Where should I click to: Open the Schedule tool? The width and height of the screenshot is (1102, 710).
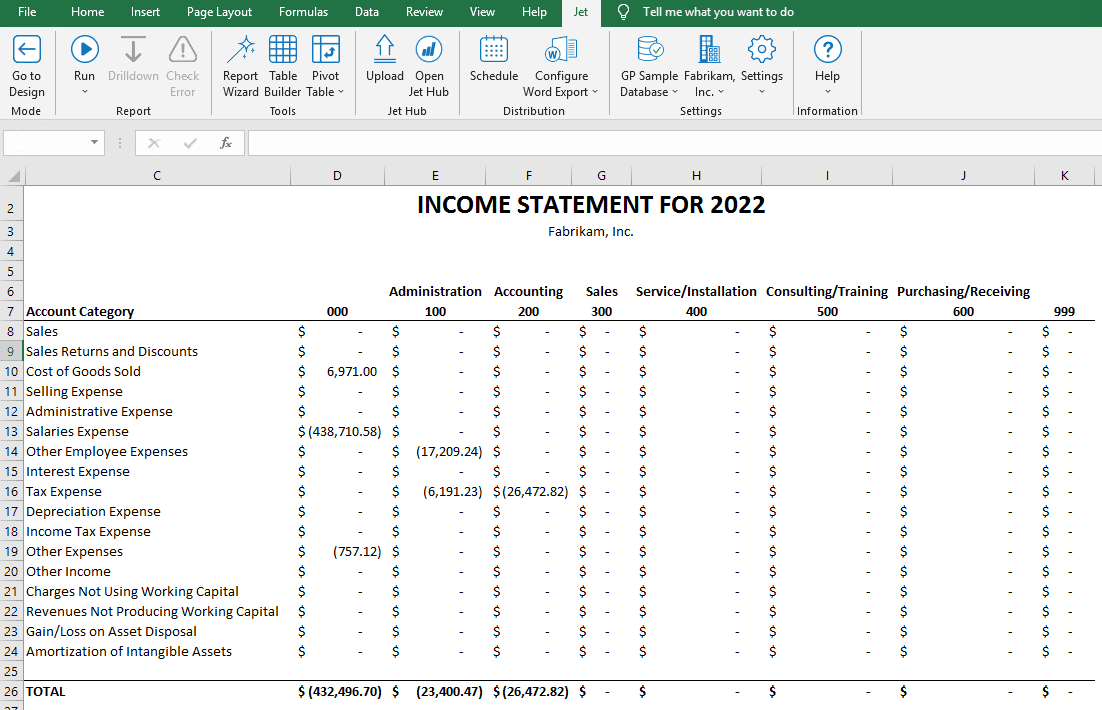[493, 60]
